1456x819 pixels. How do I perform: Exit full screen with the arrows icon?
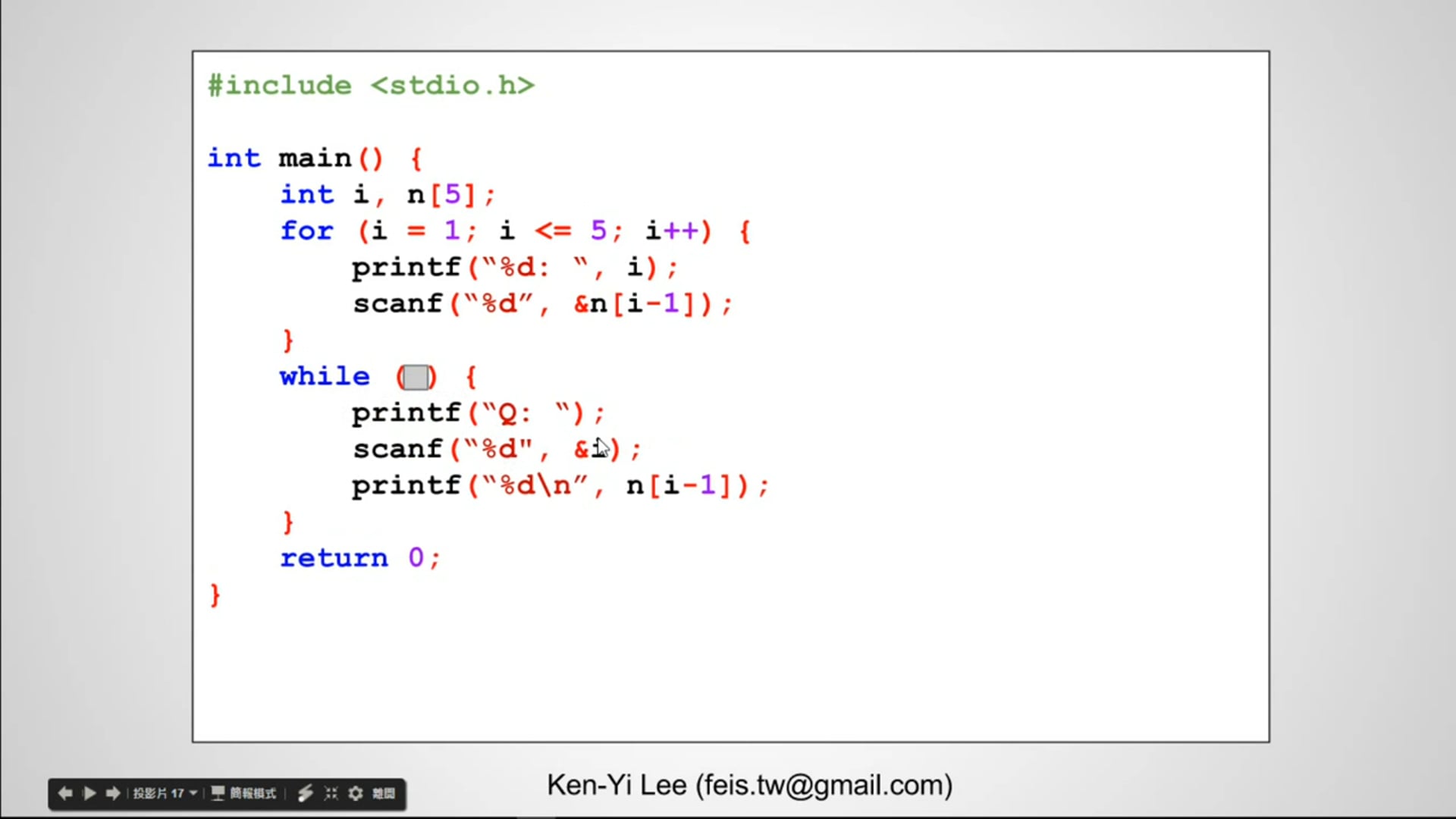pos(331,793)
